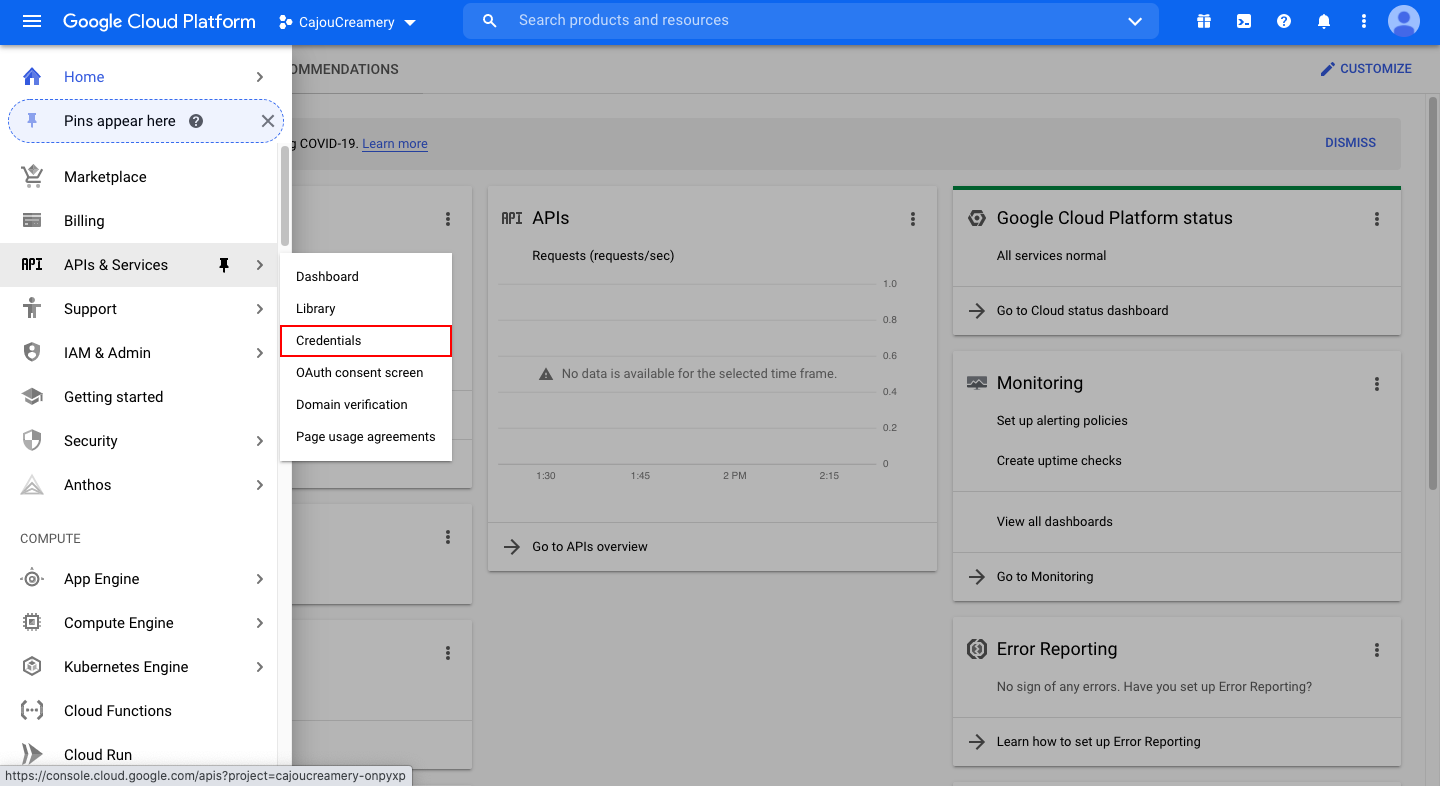
Task: Click Create uptime checks
Action: pyautogui.click(x=1059, y=461)
